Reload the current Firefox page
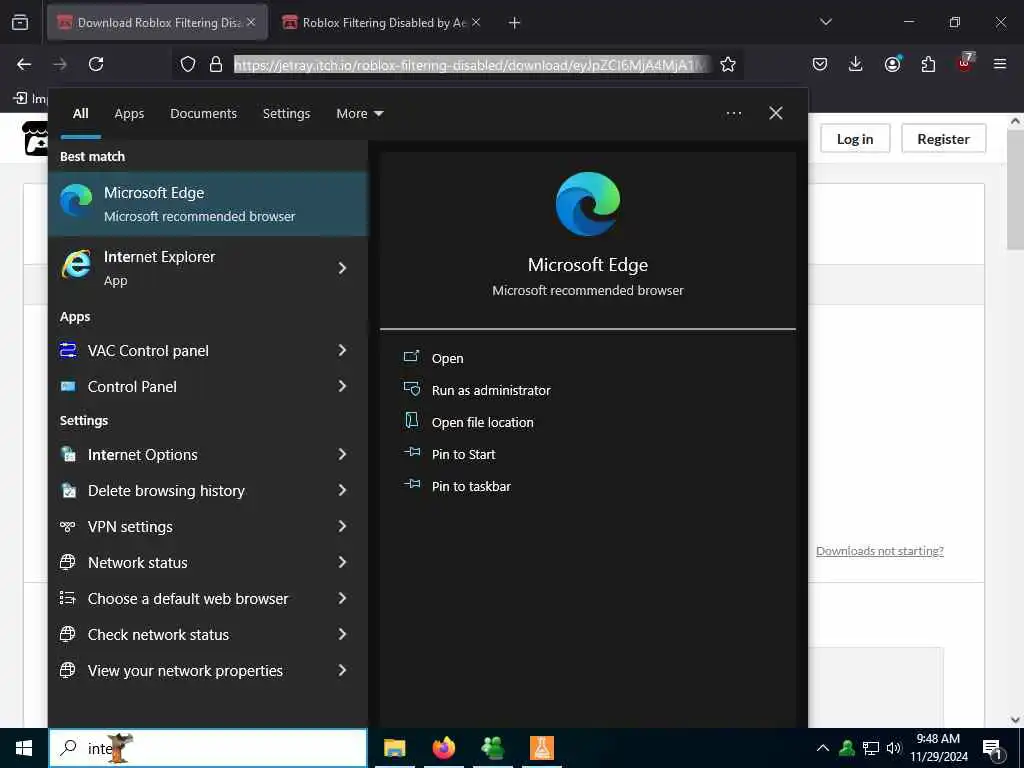 coord(96,64)
